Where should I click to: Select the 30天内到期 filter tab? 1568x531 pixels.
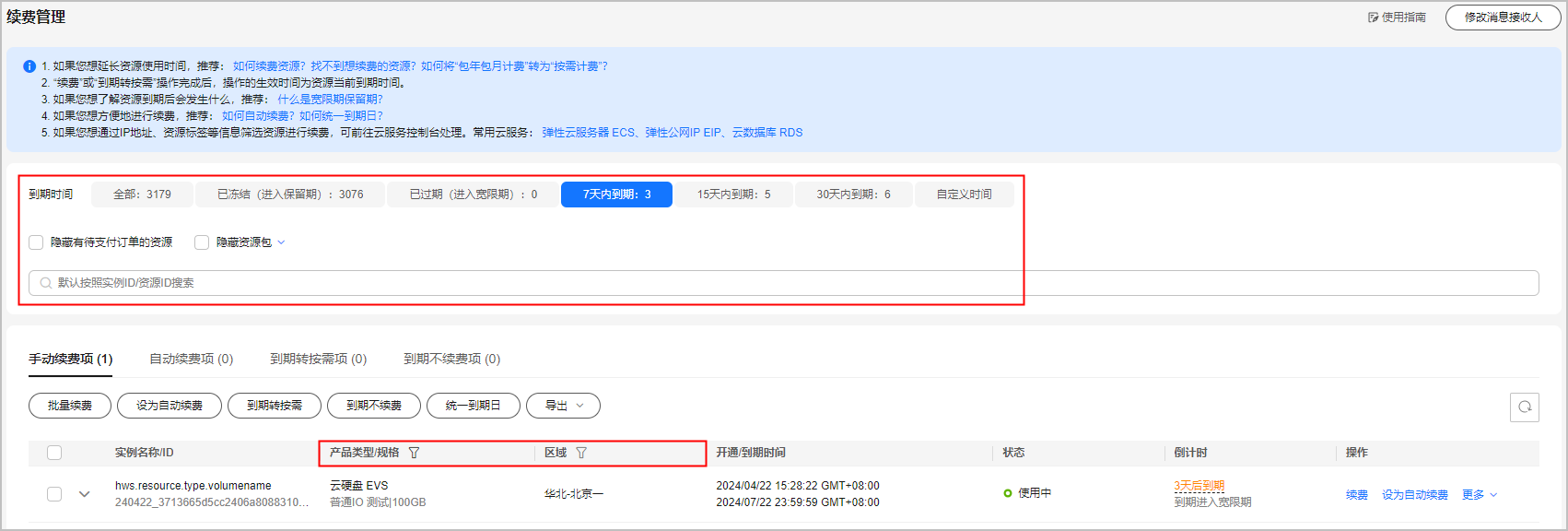click(x=853, y=195)
